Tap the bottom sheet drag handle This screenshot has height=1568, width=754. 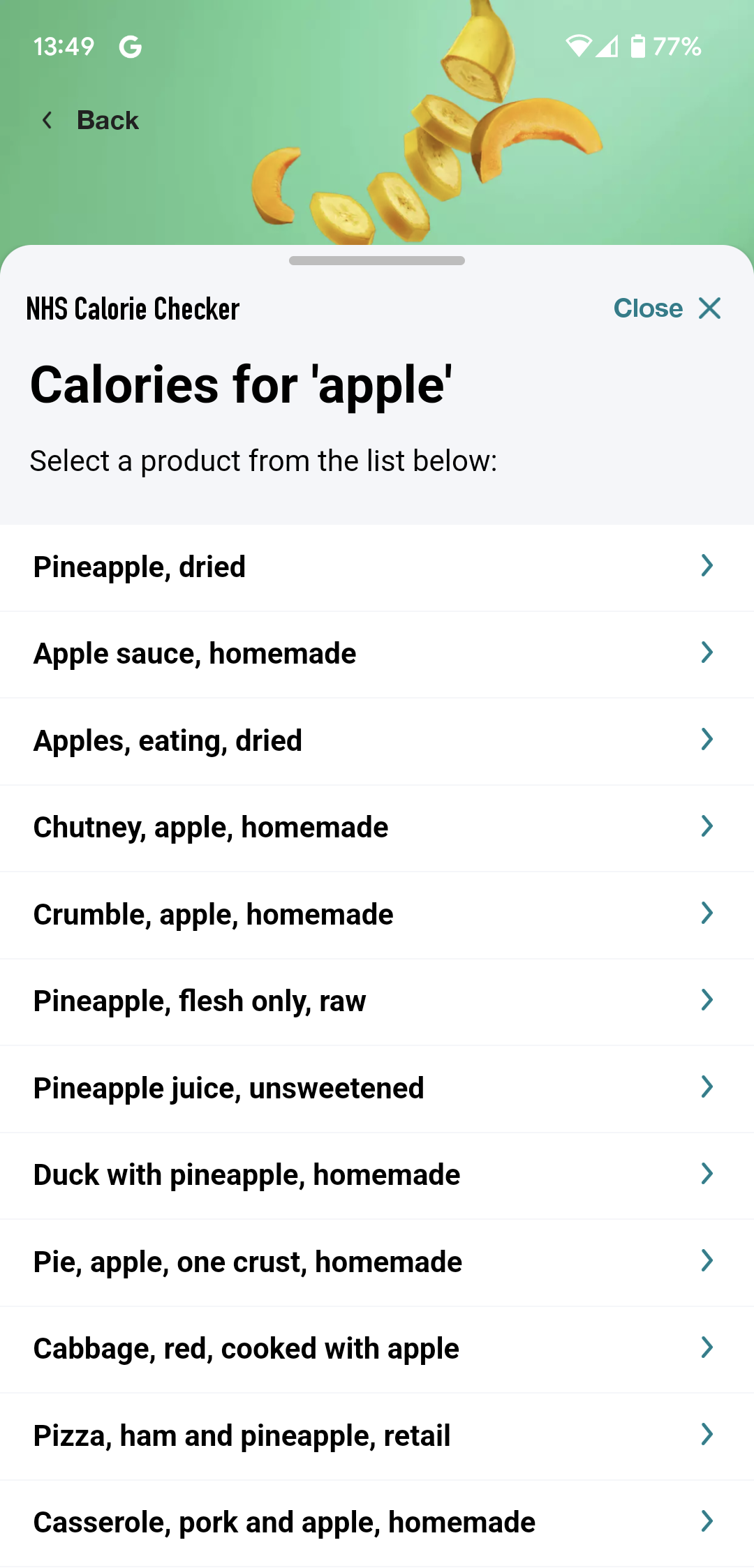(x=377, y=261)
